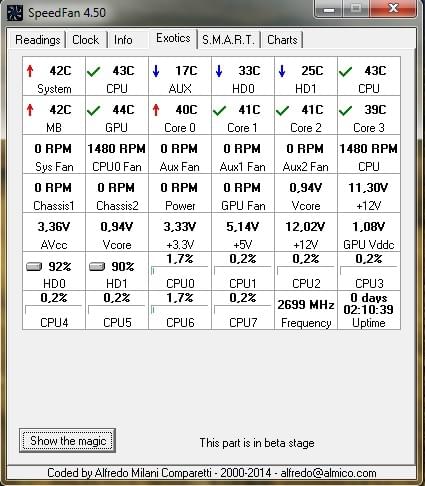Click the Show the magic button

pyautogui.click(x=67, y=441)
